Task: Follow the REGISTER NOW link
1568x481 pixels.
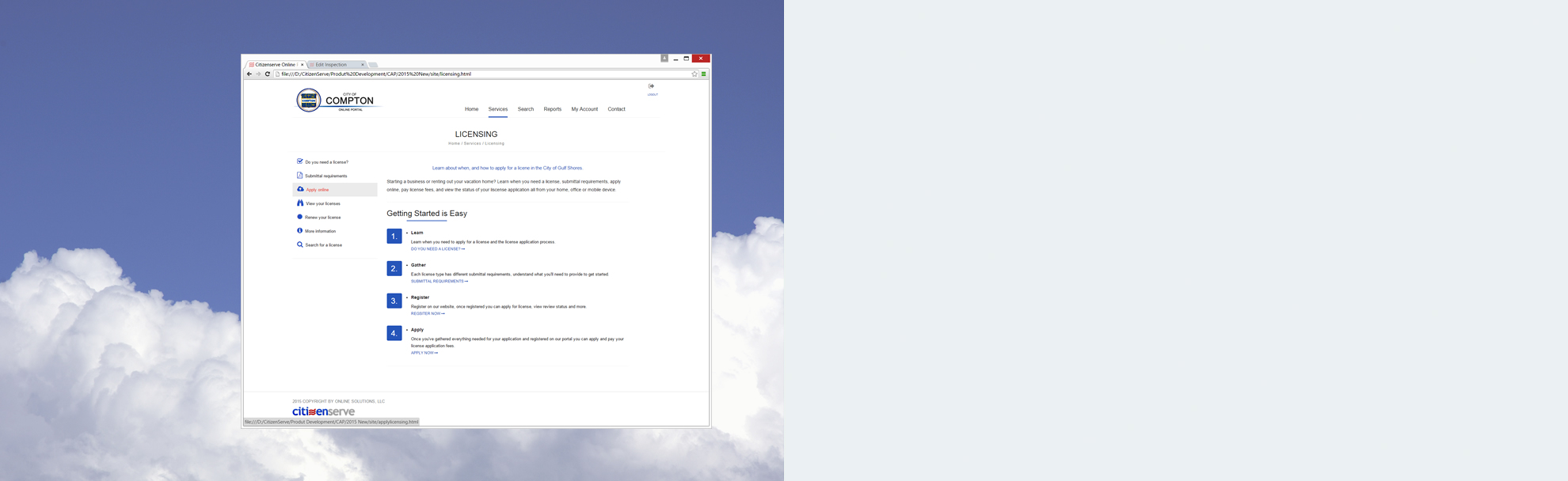Action: point(427,314)
